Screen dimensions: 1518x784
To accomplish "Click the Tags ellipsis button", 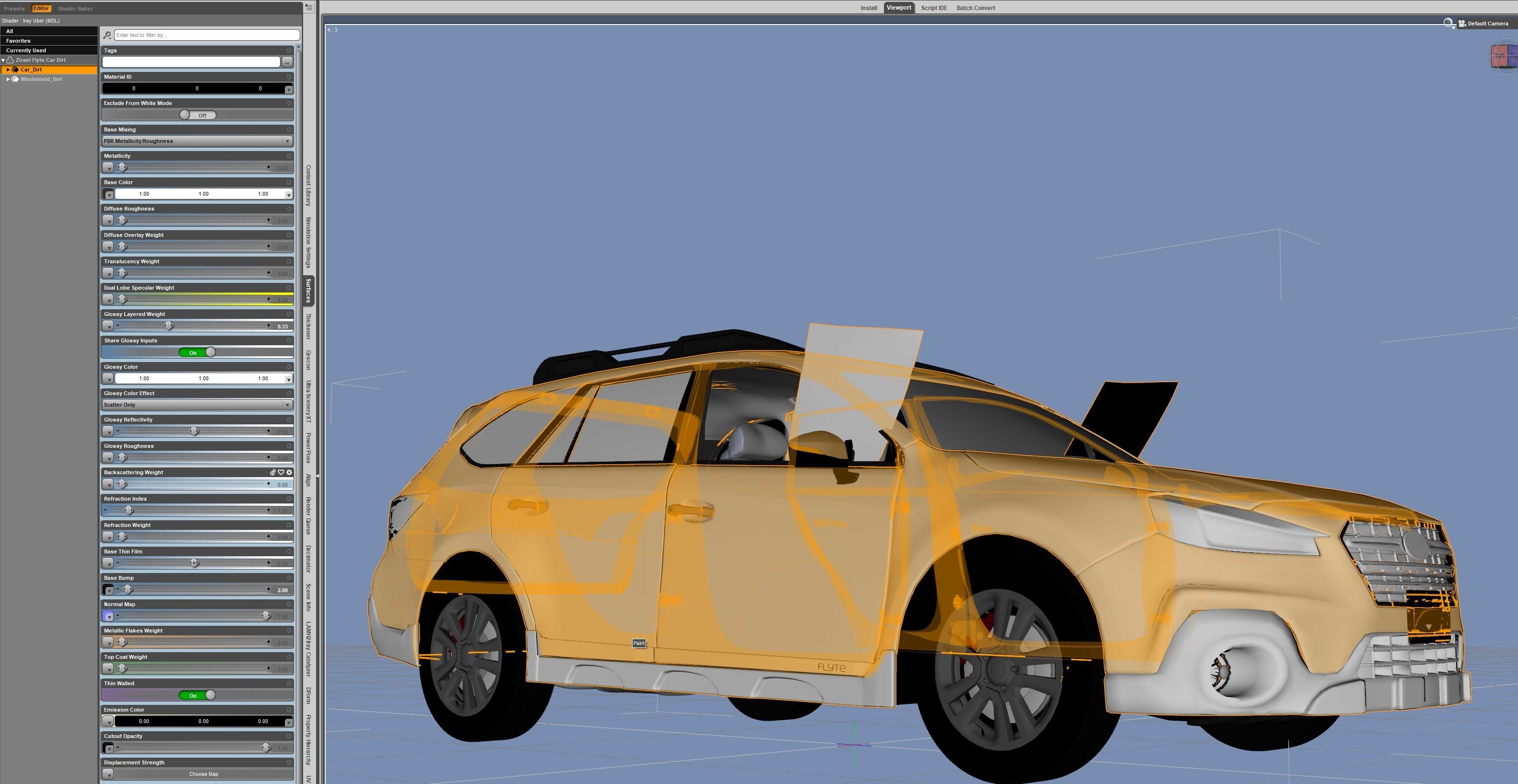I will pyautogui.click(x=287, y=62).
